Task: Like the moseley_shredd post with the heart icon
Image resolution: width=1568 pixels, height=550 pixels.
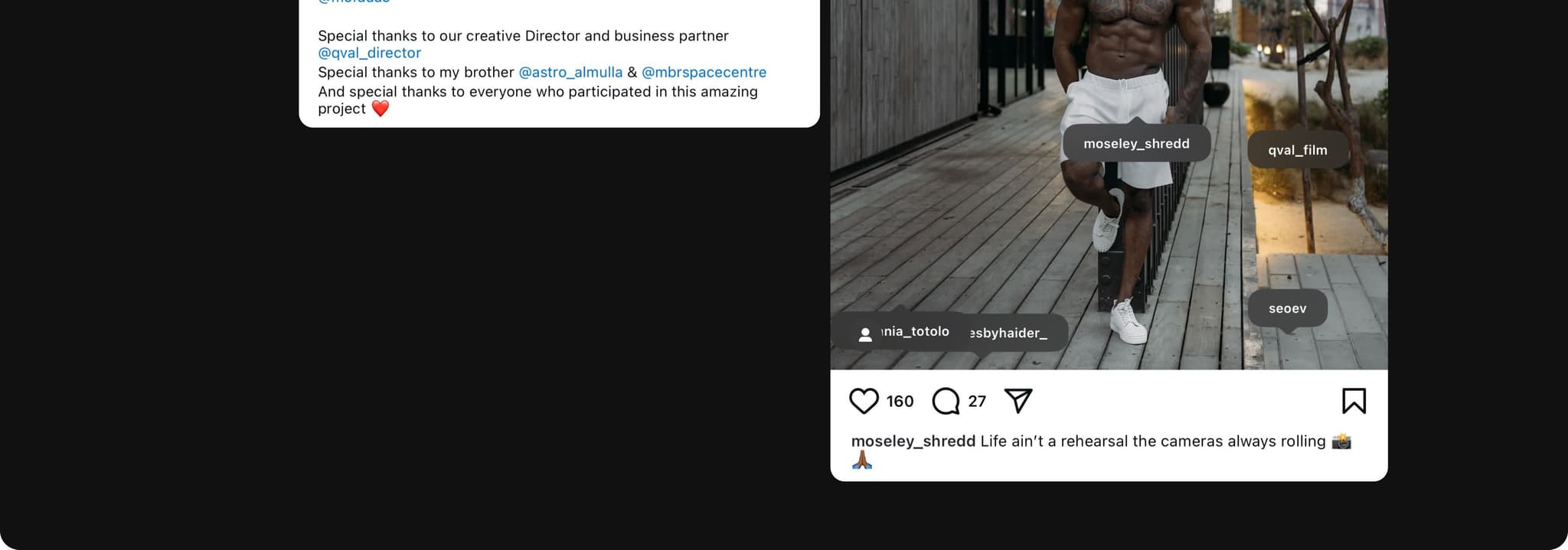Action: [864, 401]
